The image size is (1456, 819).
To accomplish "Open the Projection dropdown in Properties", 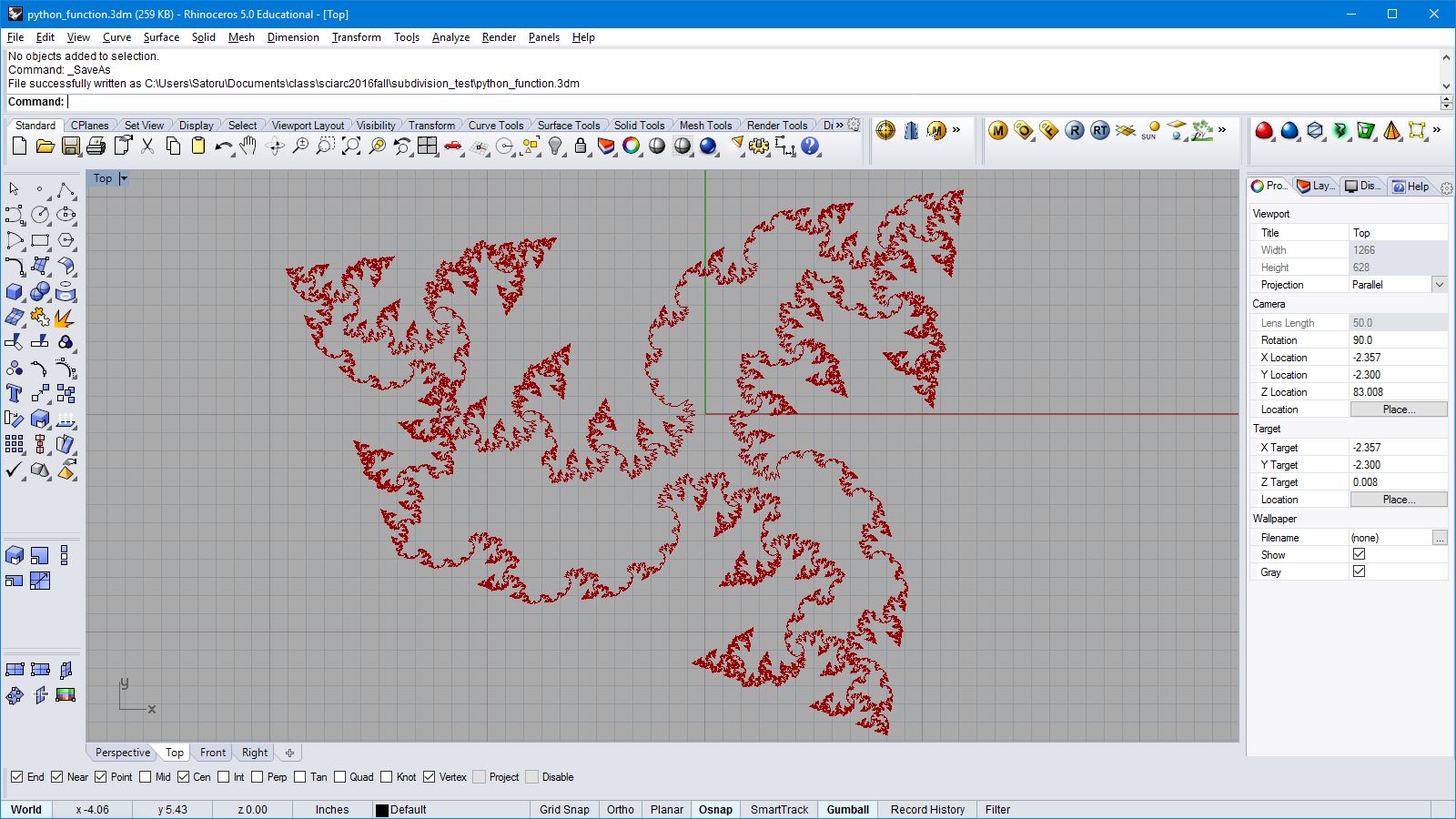I will click(x=1439, y=285).
